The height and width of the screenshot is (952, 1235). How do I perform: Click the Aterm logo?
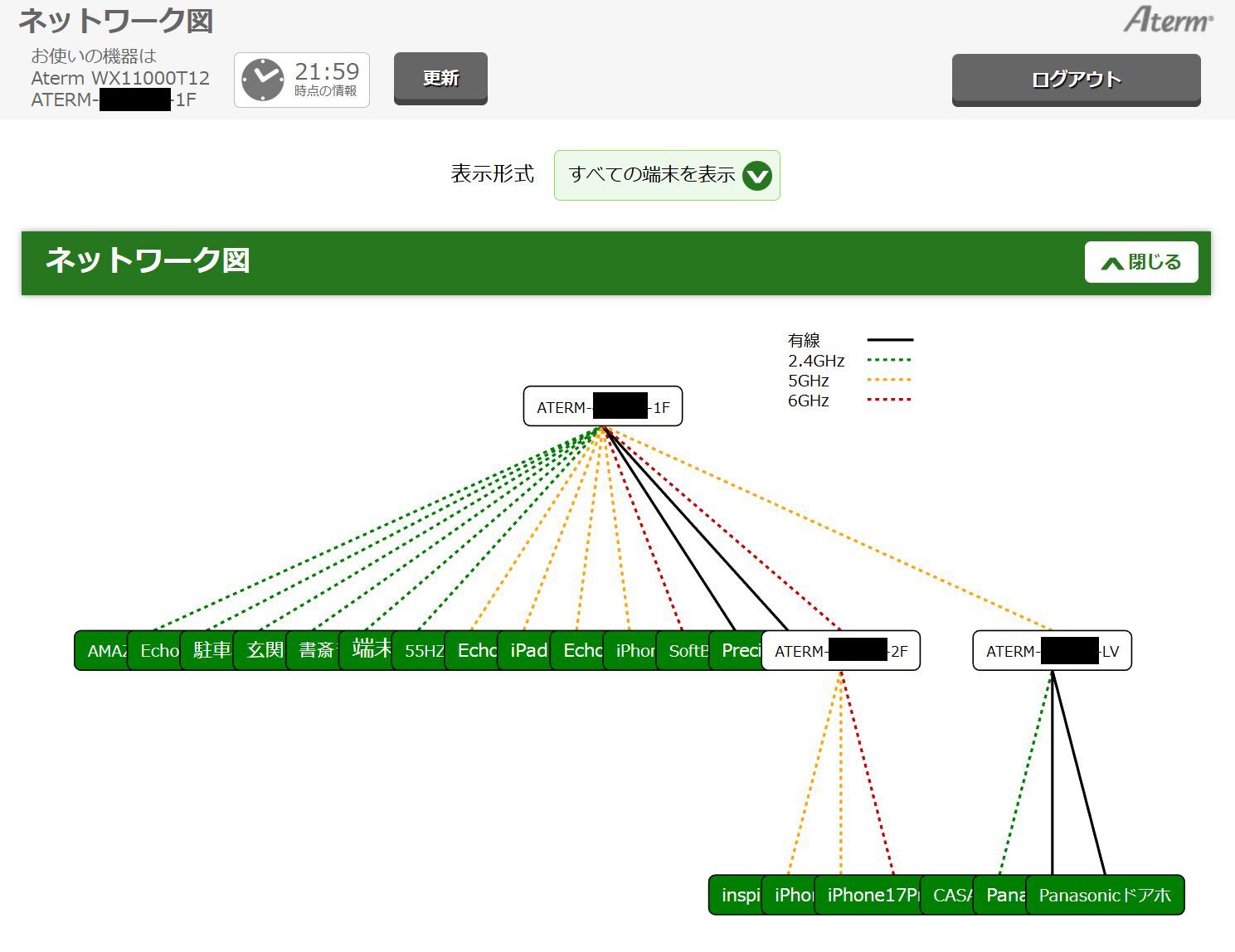(x=1168, y=20)
